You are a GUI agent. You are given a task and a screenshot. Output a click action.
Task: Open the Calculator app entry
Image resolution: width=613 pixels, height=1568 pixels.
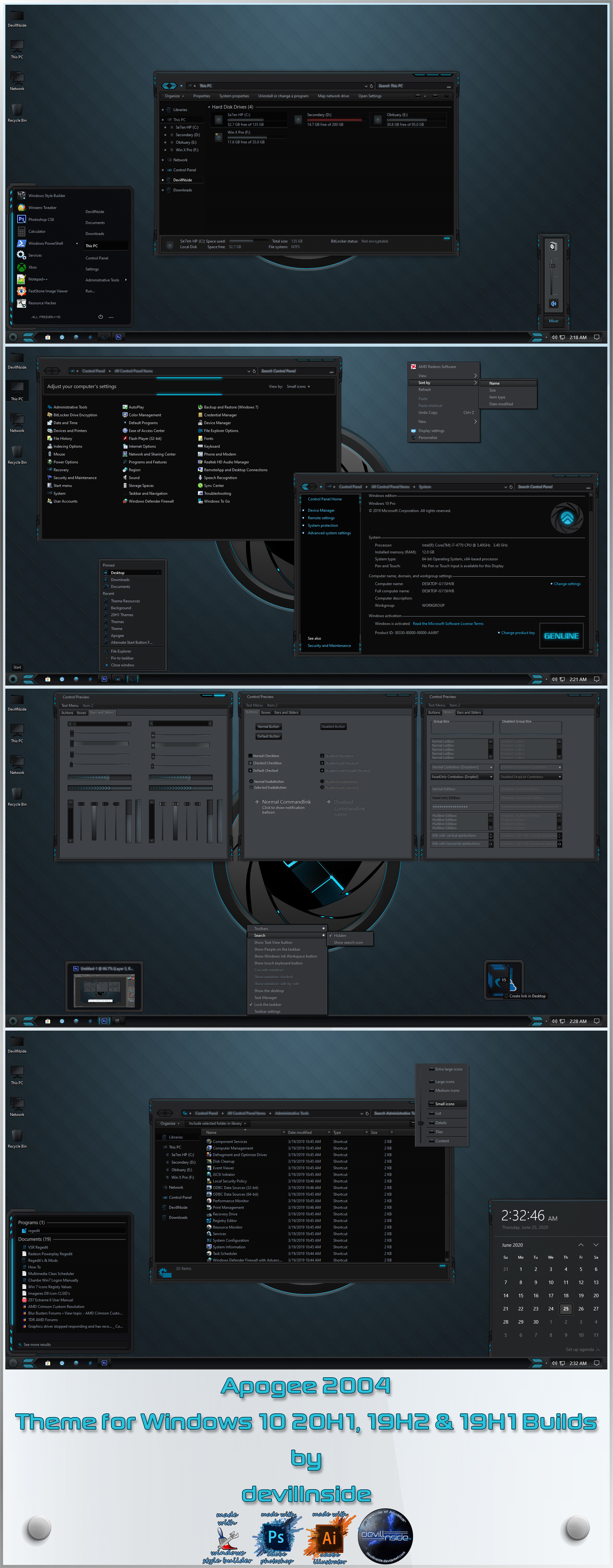(x=32, y=231)
